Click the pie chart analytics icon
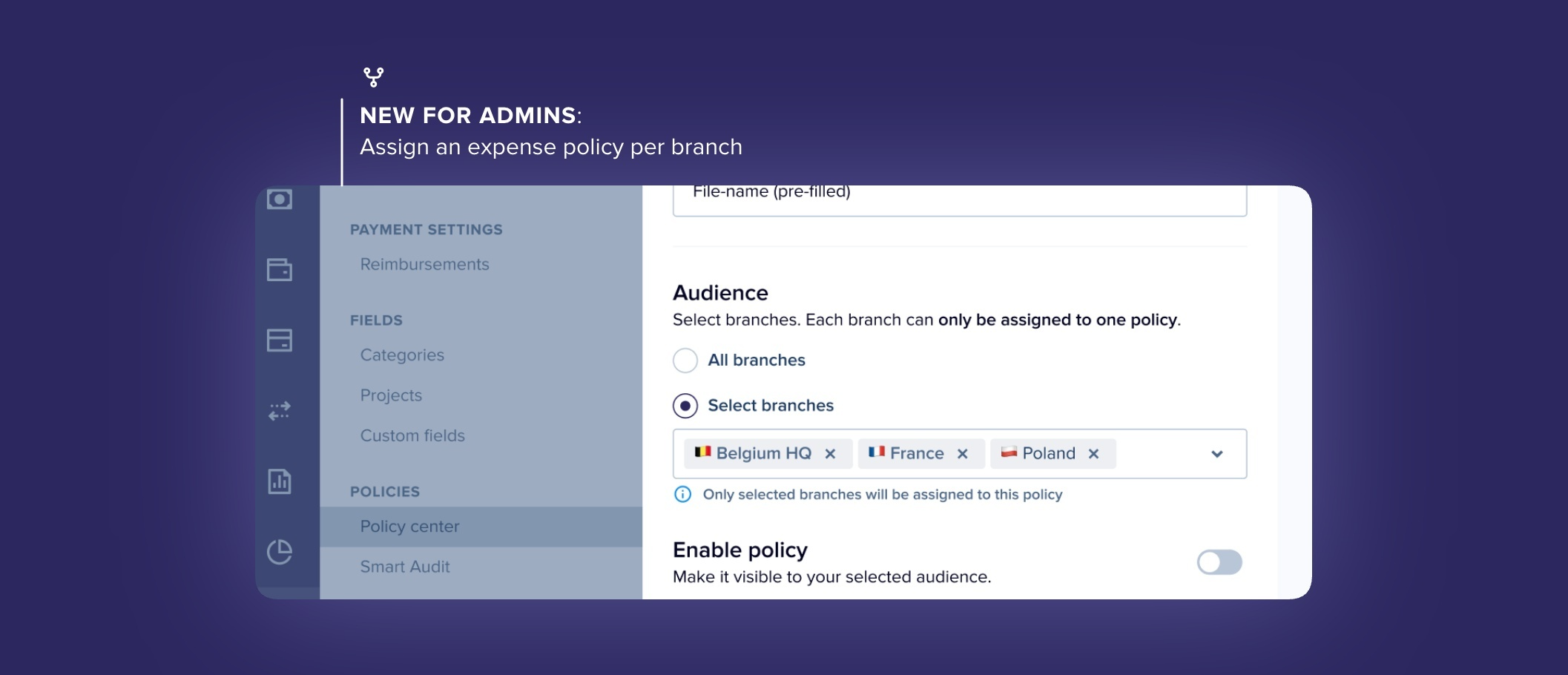1568x675 pixels. tap(280, 552)
